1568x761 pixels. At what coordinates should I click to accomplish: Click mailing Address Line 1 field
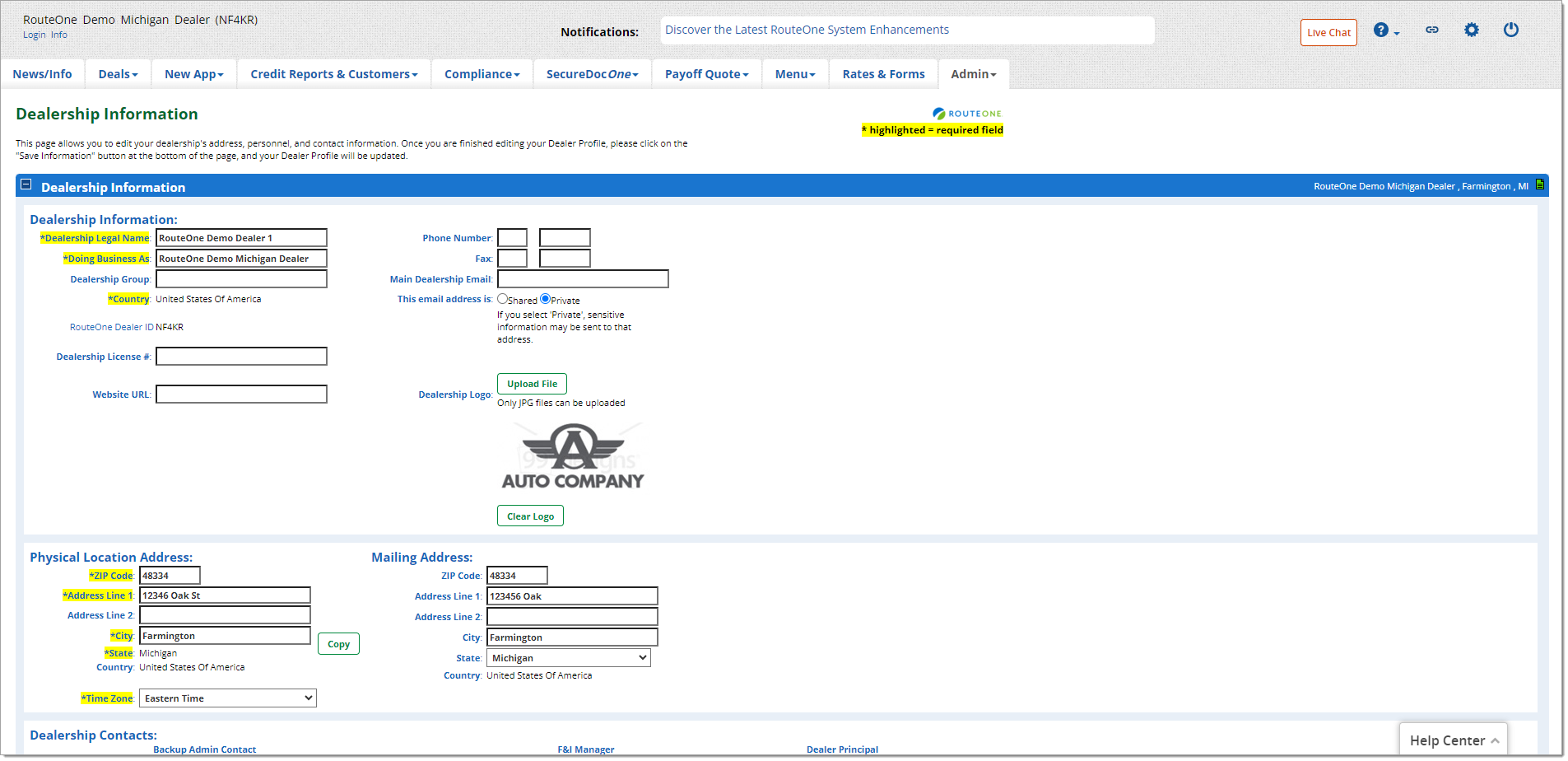click(572, 596)
